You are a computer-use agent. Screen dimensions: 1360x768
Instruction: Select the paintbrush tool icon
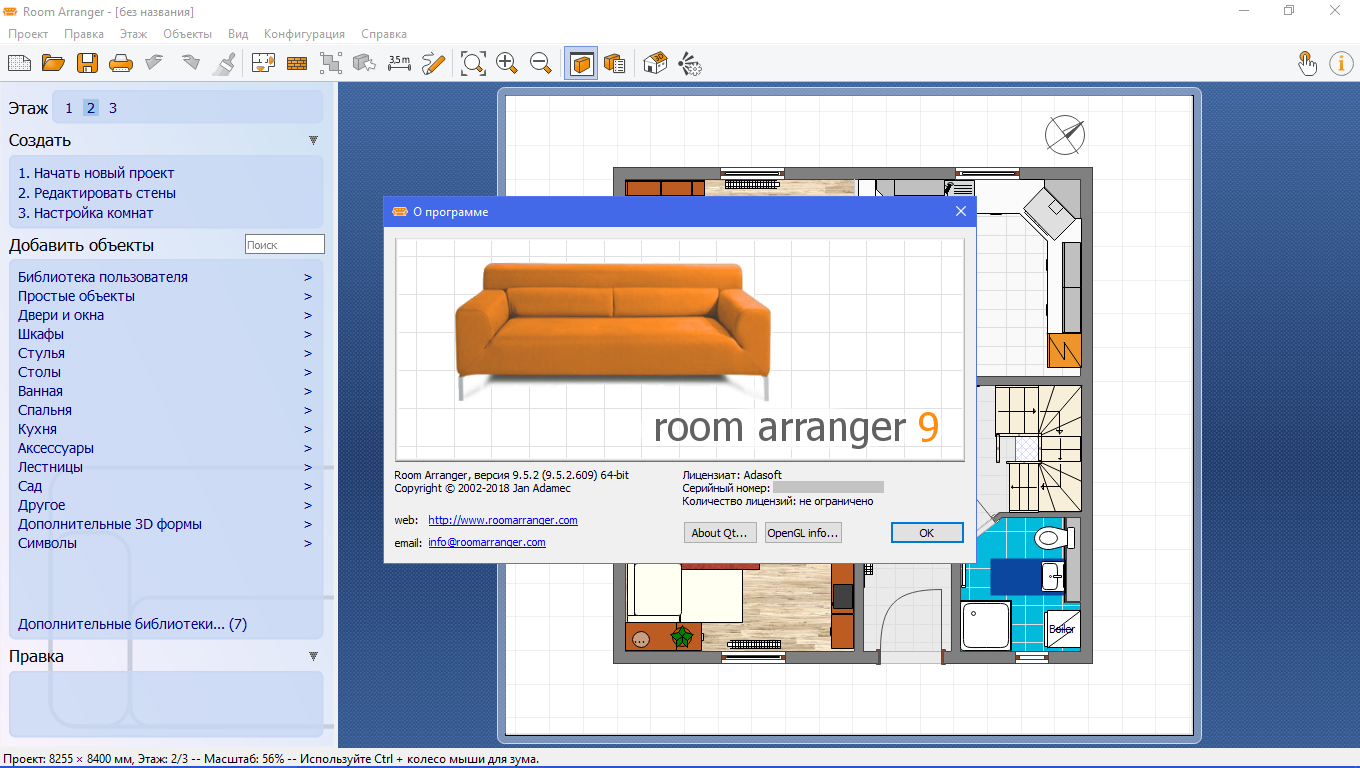click(224, 63)
